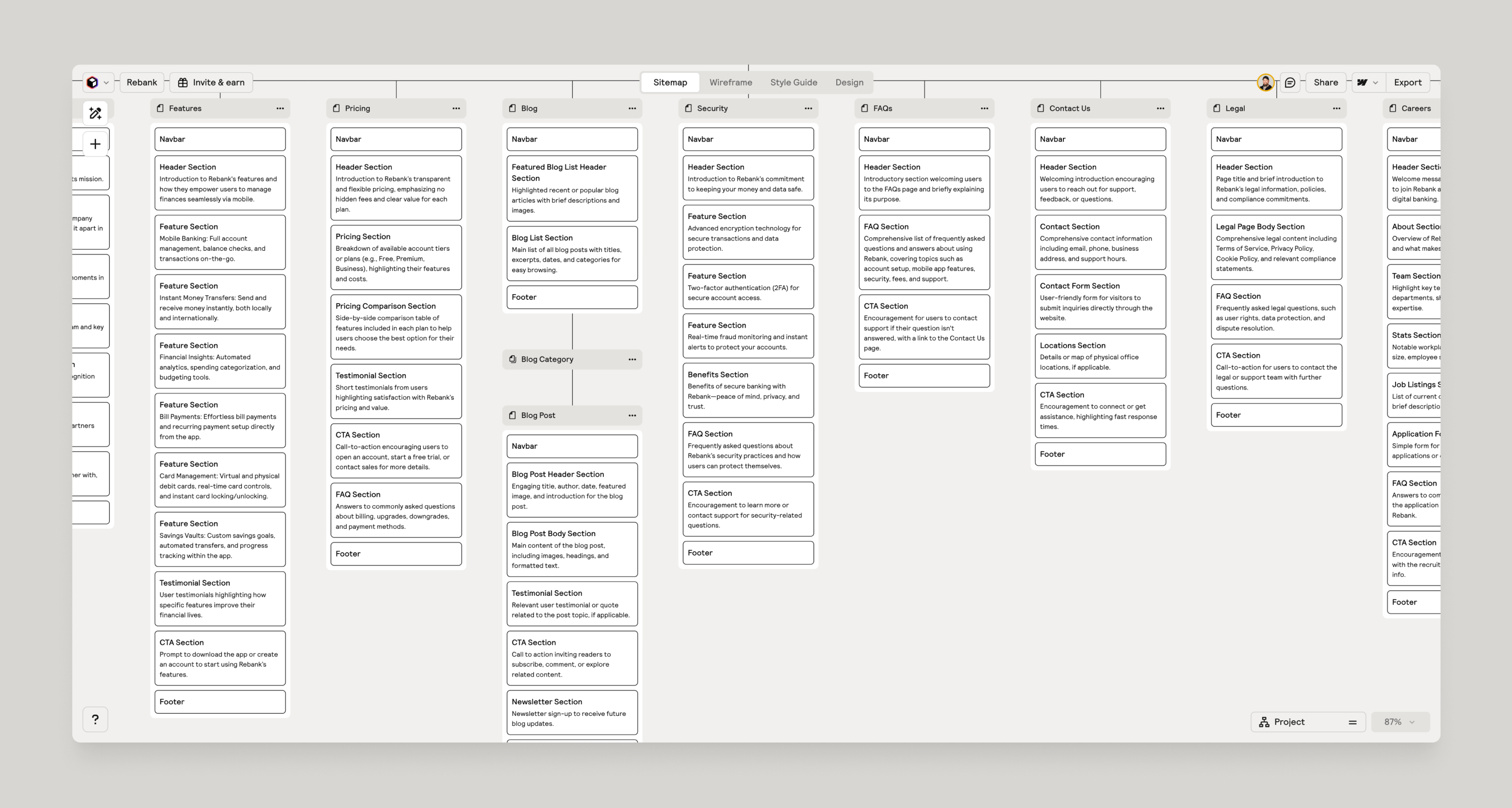Open the Features page three-dot menu

pyautogui.click(x=280, y=108)
